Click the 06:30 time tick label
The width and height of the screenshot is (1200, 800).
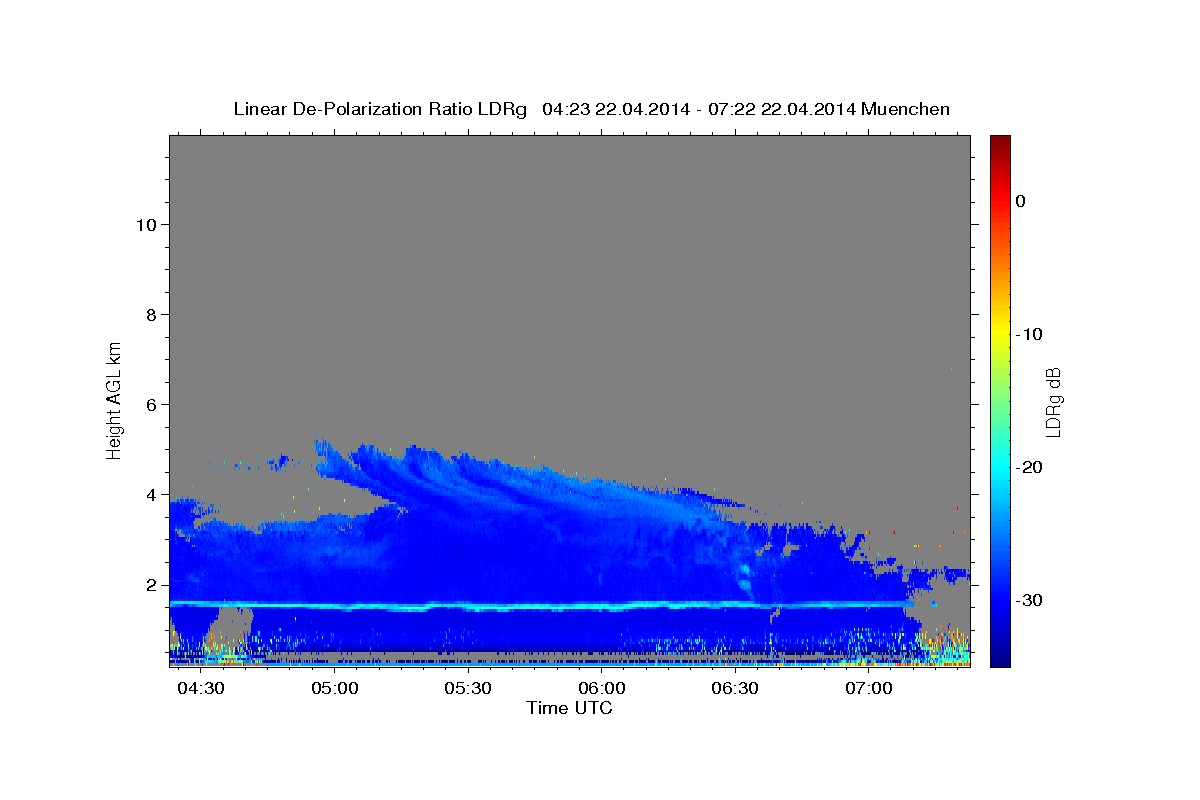click(x=736, y=690)
